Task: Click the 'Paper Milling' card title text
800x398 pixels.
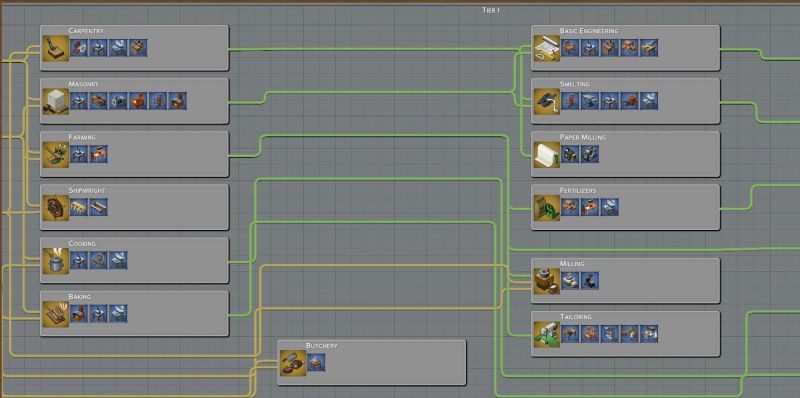Action: pos(583,137)
